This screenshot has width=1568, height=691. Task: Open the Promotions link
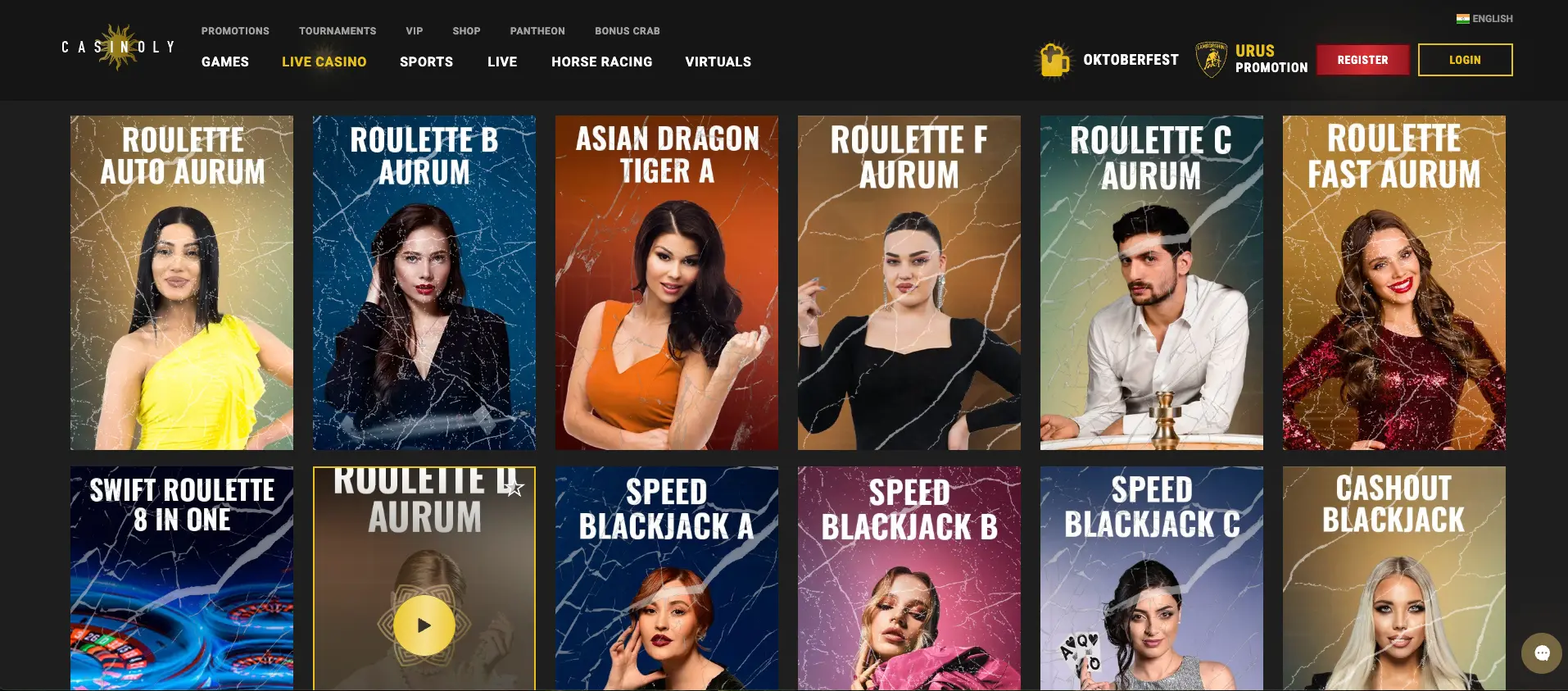(x=235, y=31)
